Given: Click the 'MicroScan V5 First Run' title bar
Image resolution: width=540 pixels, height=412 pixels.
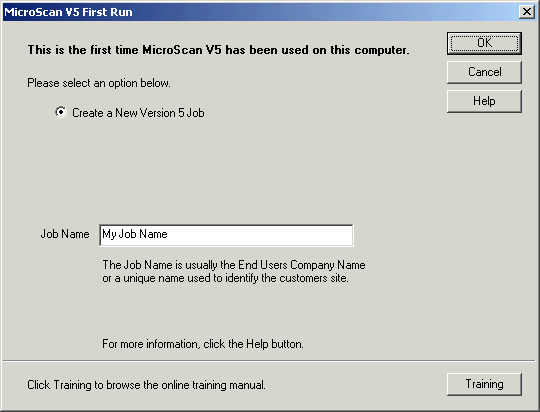Looking at the screenshot, I should tap(262, 12).
